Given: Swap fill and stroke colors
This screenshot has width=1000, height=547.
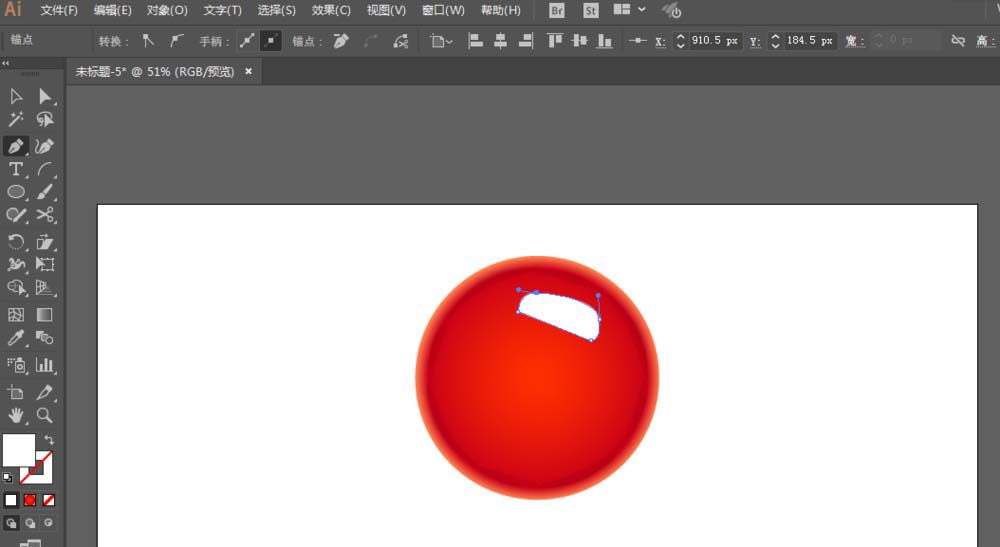Looking at the screenshot, I should tap(48, 440).
